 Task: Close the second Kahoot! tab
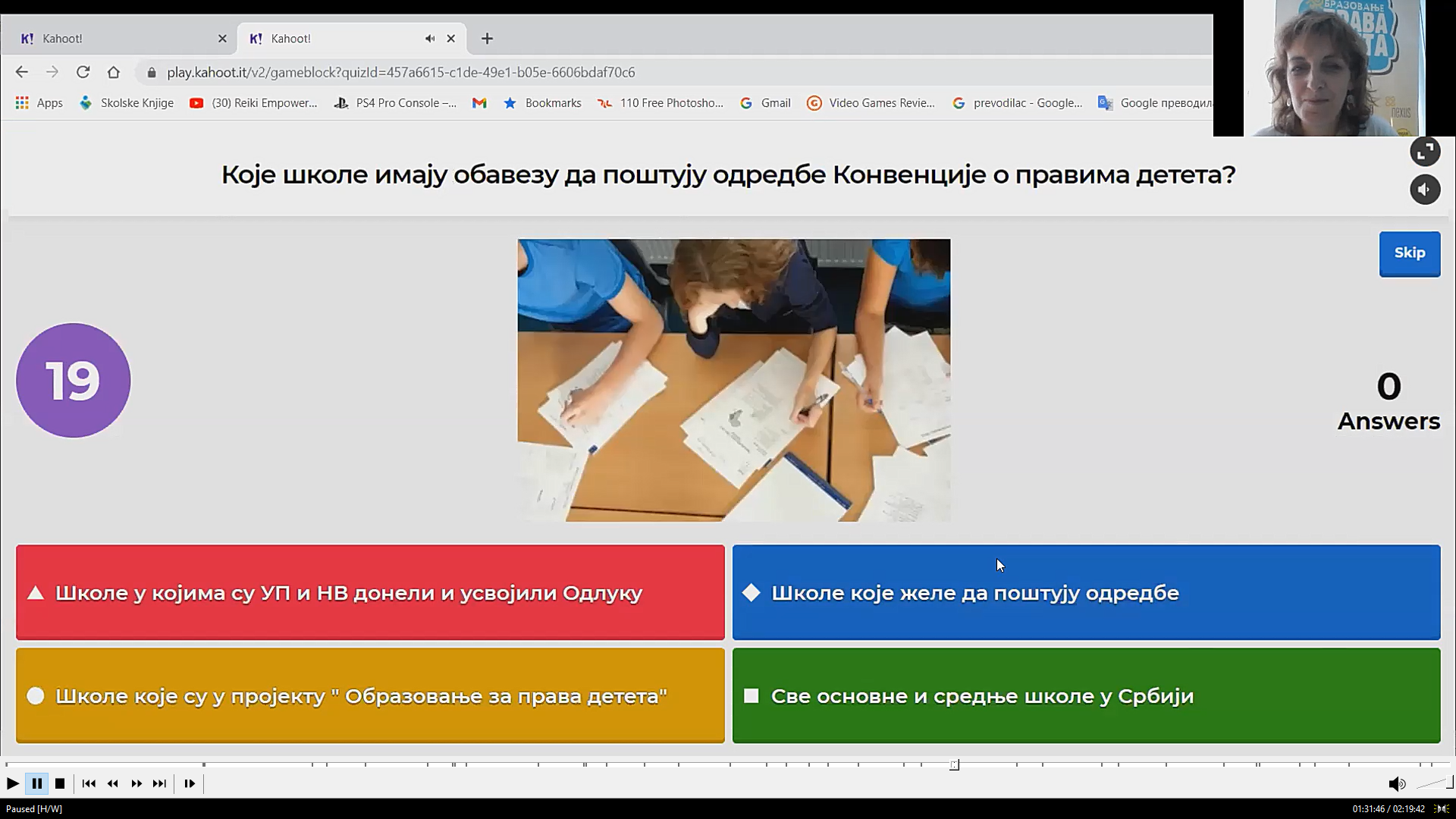click(x=450, y=39)
